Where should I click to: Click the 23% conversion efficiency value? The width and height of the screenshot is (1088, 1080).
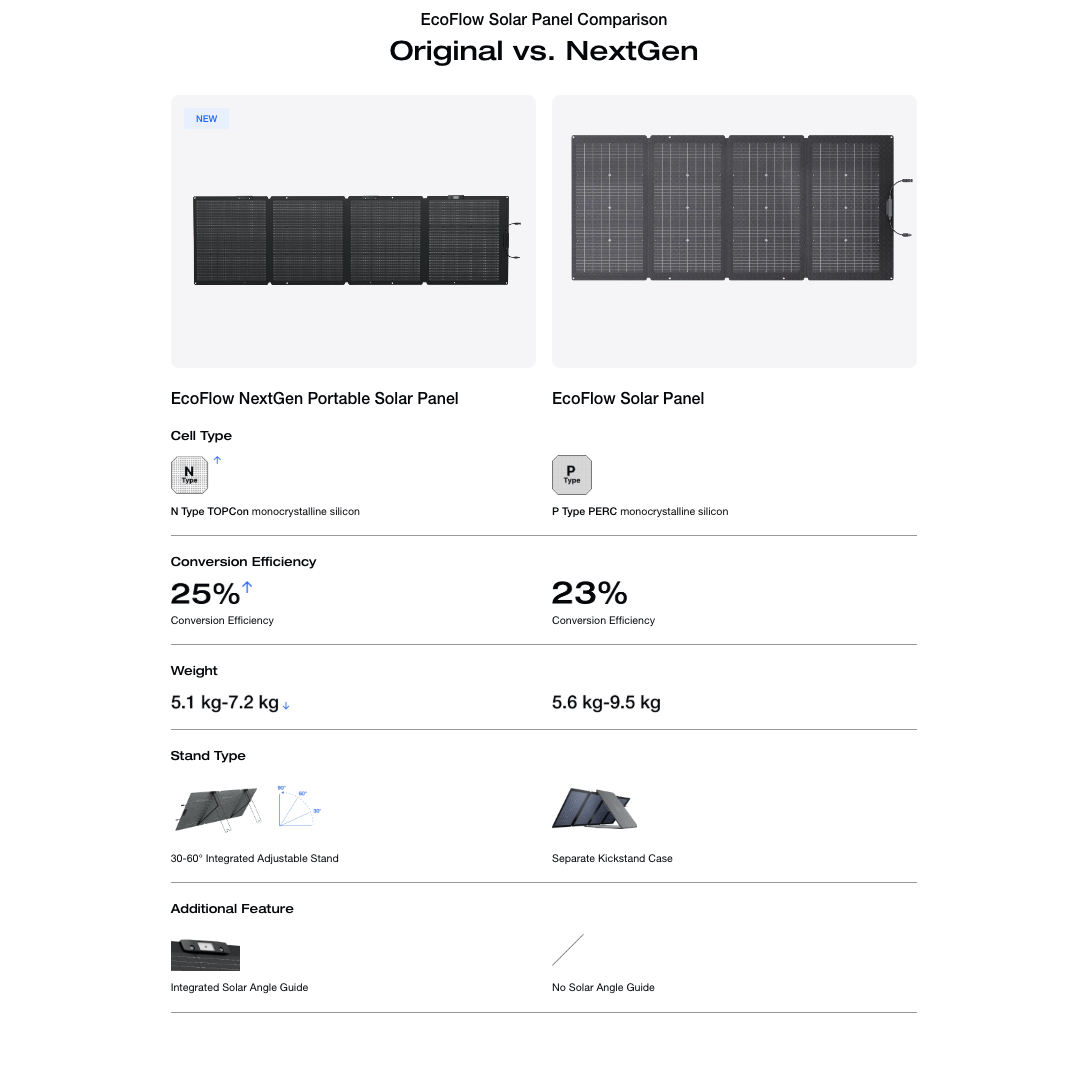[589, 594]
